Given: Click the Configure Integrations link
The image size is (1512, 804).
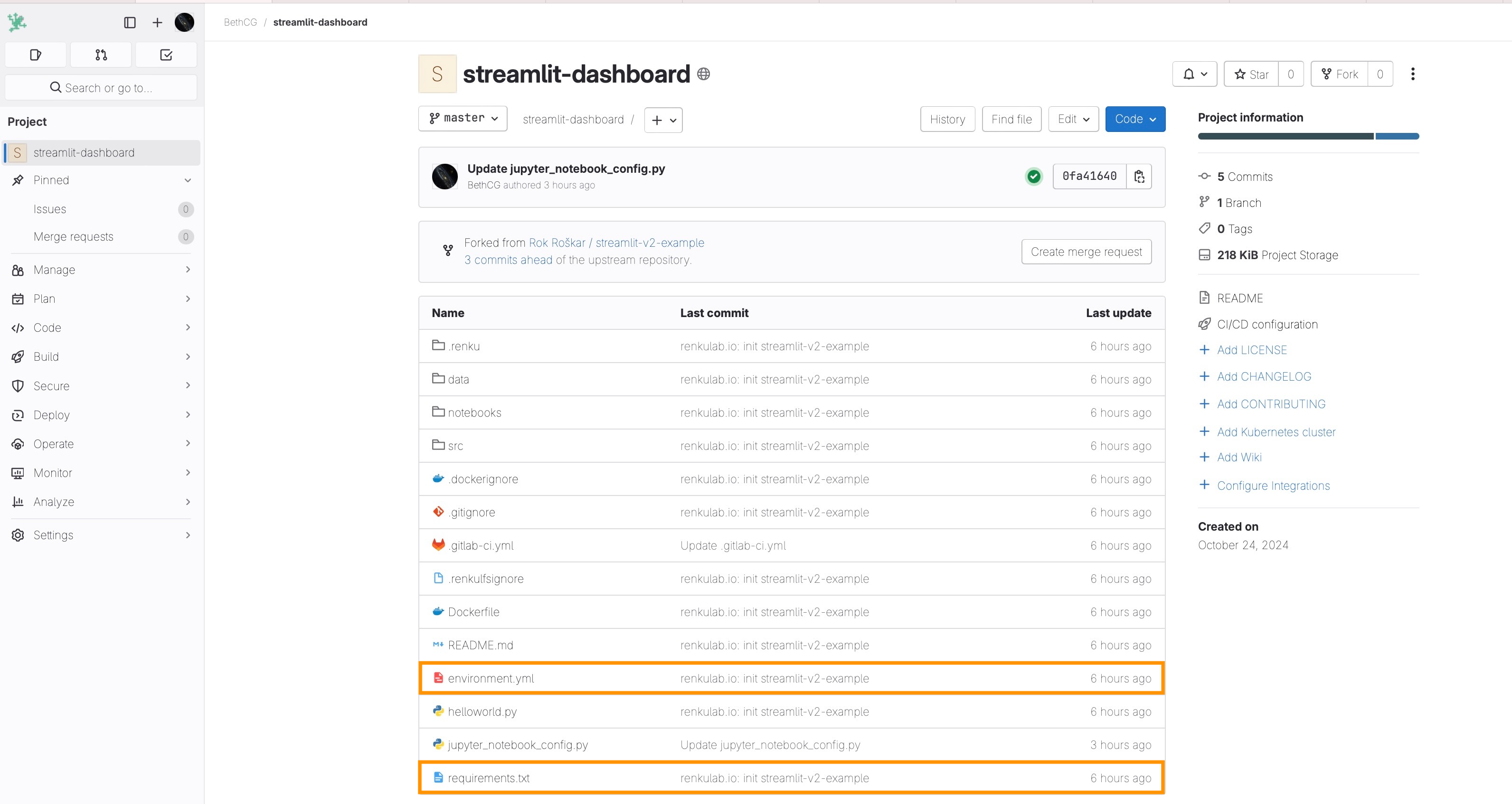Looking at the screenshot, I should 1273,486.
